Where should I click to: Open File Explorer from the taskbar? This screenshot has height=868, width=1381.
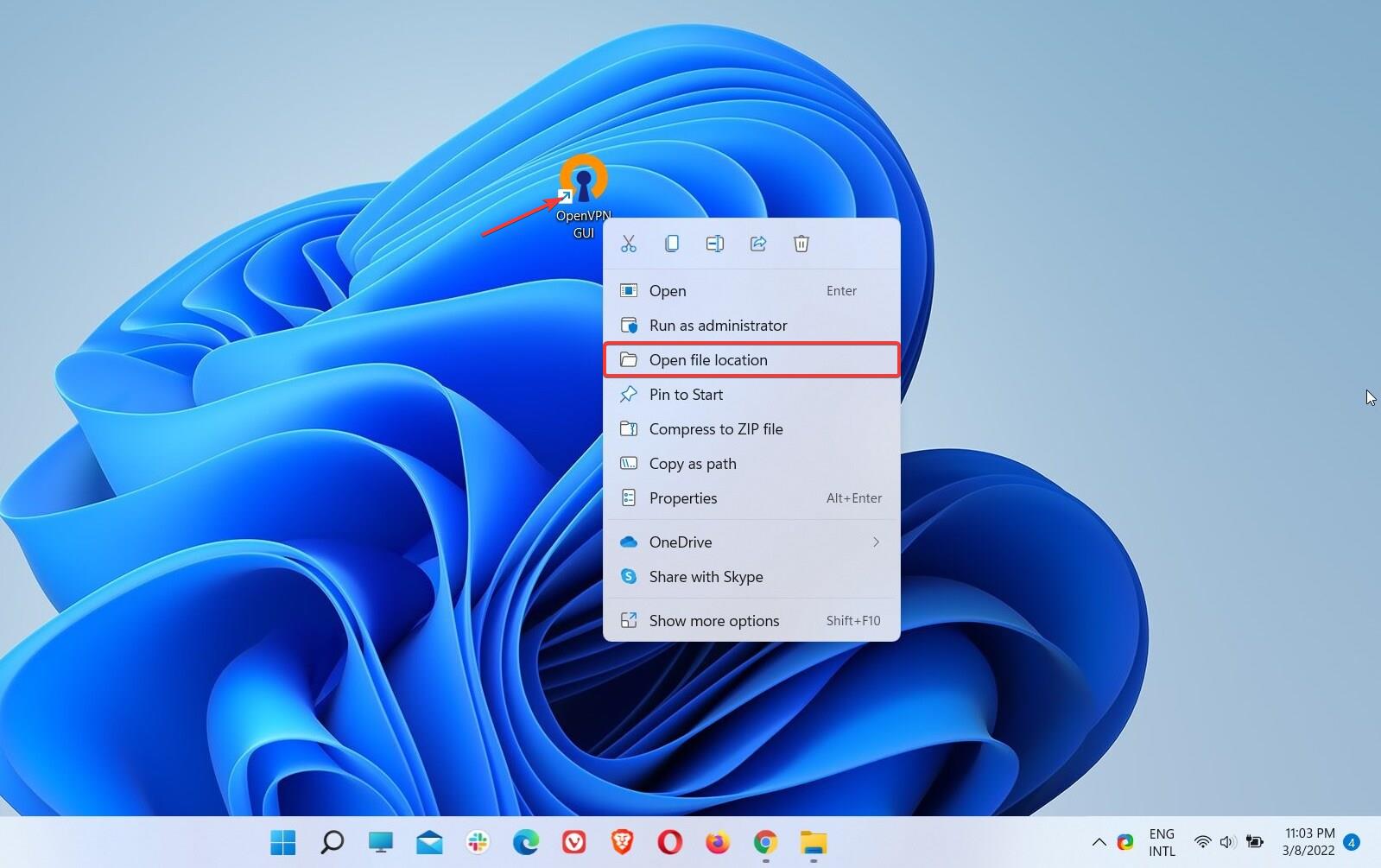pyautogui.click(x=813, y=842)
